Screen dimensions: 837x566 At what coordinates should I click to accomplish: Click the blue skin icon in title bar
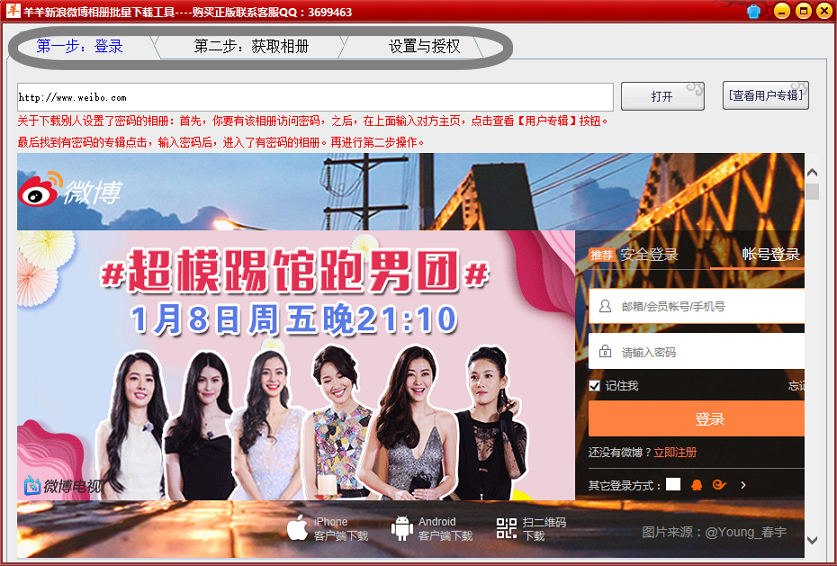(x=755, y=11)
